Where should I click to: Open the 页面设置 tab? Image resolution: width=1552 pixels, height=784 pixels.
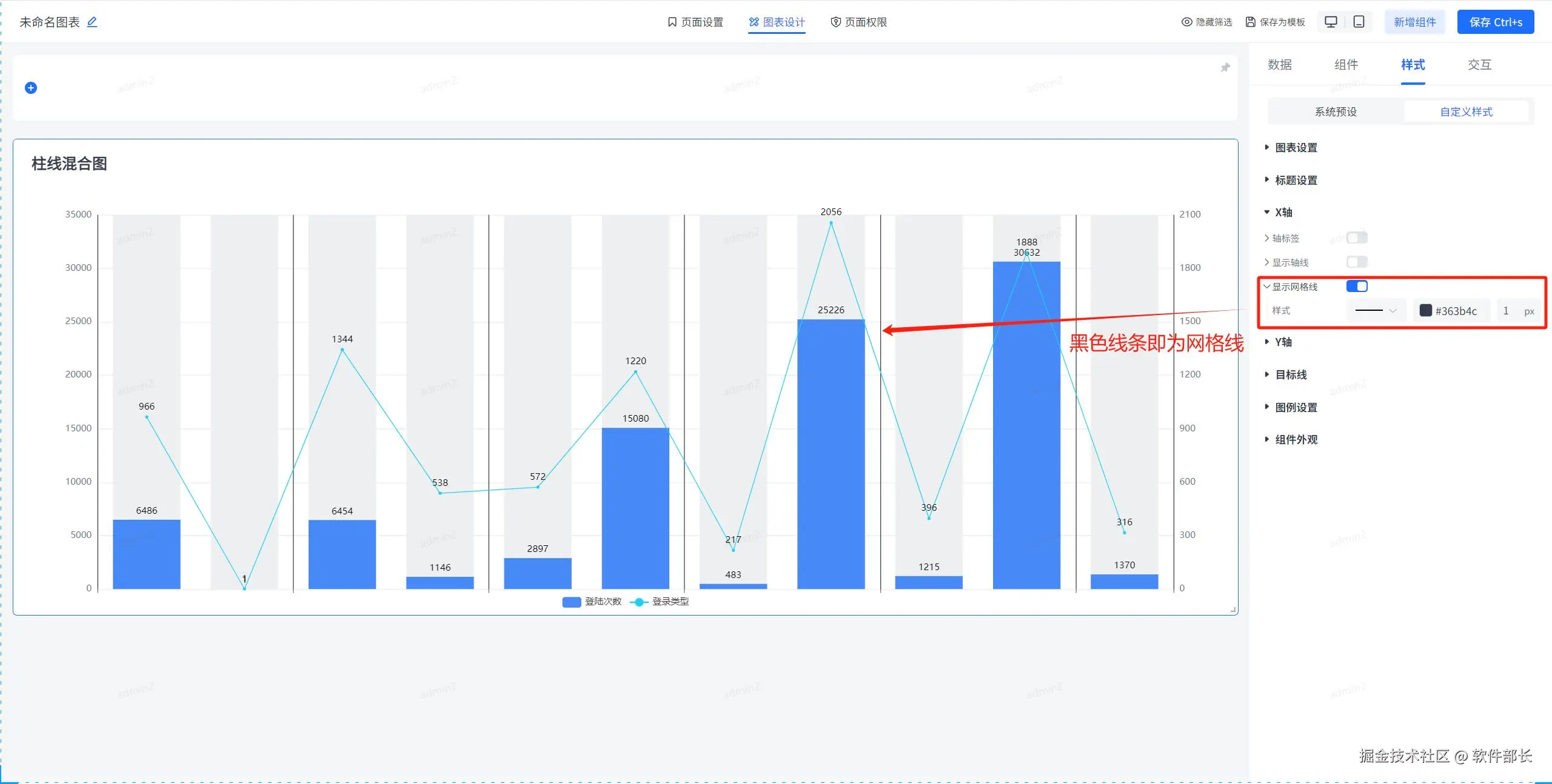[695, 22]
